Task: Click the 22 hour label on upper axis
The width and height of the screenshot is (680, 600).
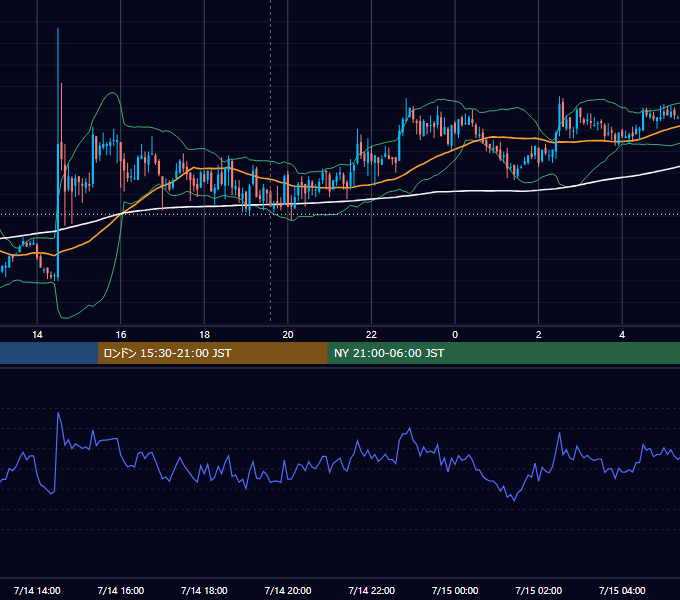Action: point(371,335)
